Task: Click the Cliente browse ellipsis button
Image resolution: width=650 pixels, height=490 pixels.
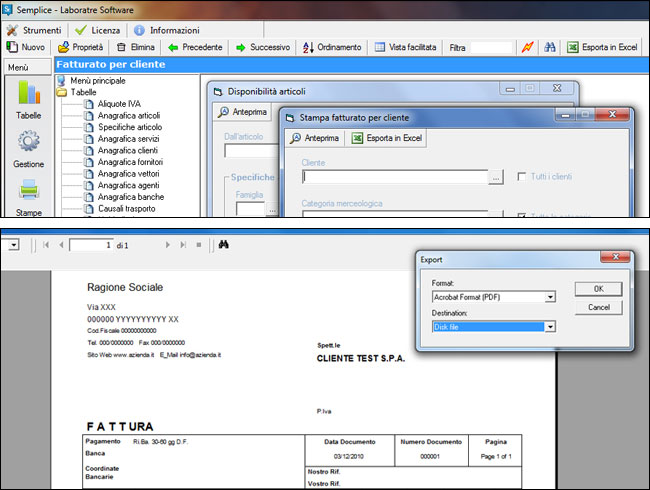Action: 496,177
